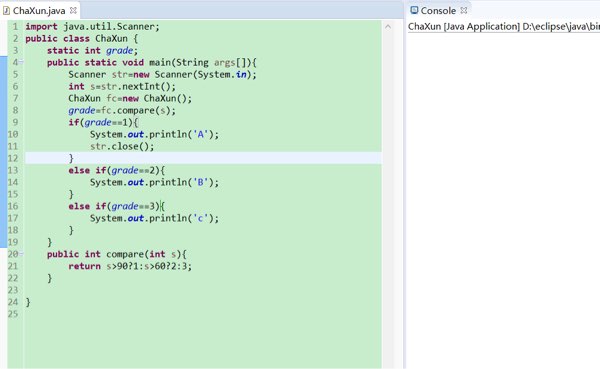Click 'public static void main(String args[]){' line
The height and width of the screenshot is (369, 600).
tap(152, 62)
